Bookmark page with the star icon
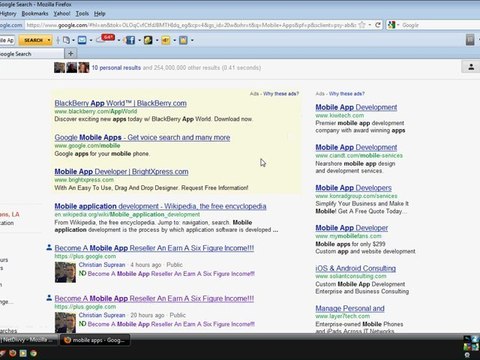 (x=362, y=25)
